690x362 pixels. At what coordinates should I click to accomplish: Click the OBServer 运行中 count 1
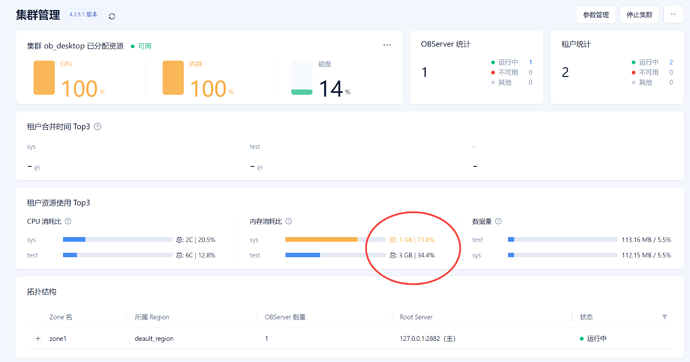(x=530, y=62)
